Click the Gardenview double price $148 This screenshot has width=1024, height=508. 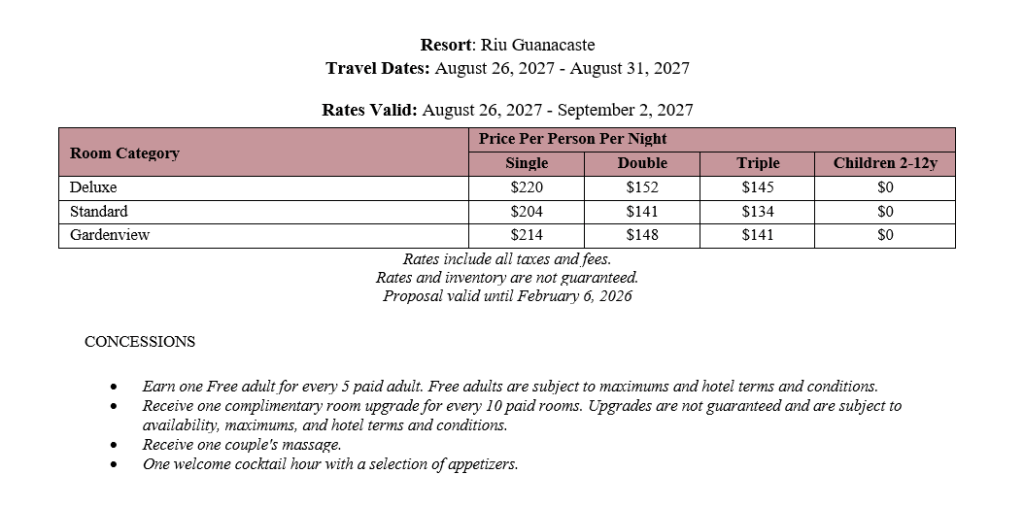pos(642,236)
